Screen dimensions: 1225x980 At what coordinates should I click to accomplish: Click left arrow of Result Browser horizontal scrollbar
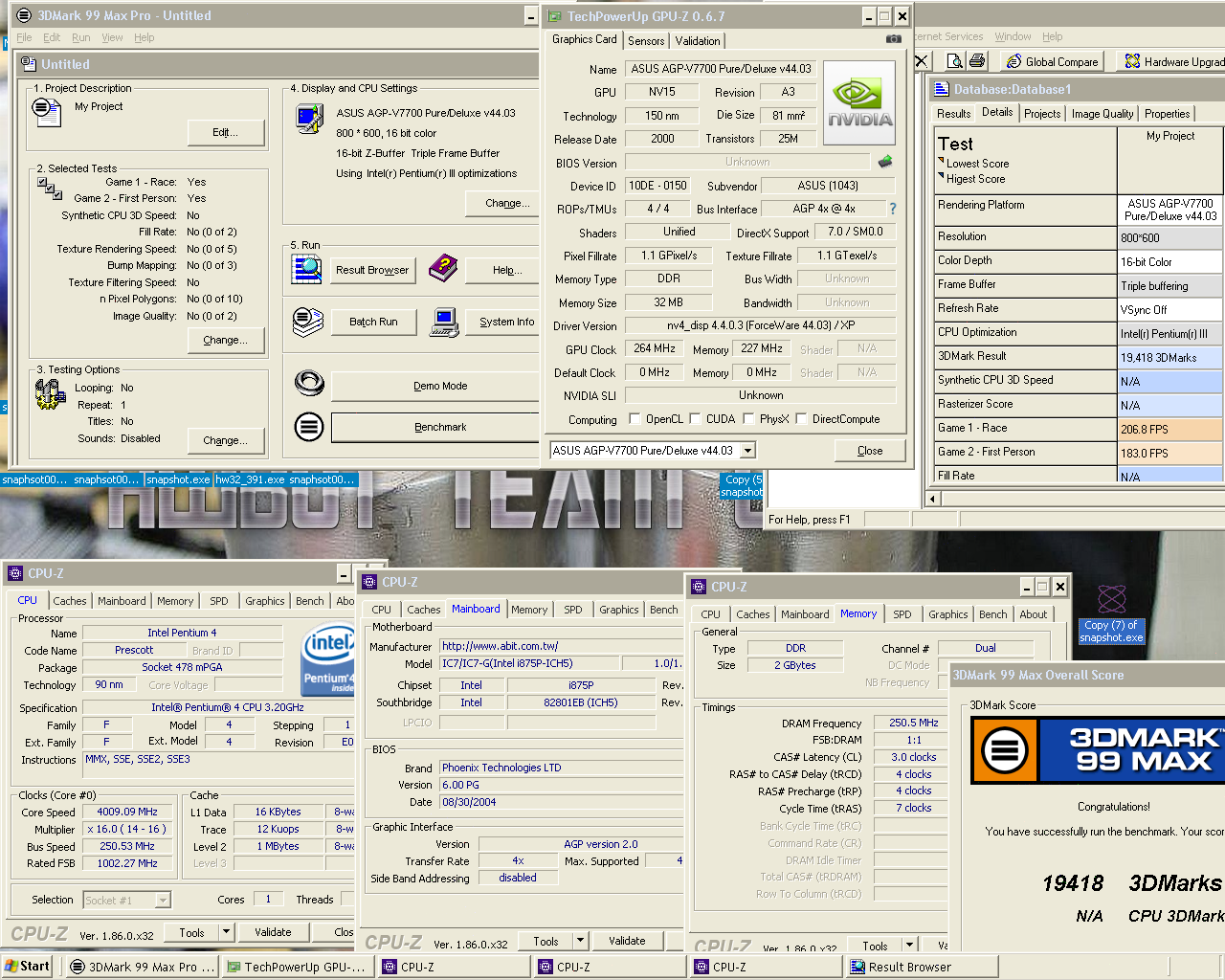click(933, 498)
